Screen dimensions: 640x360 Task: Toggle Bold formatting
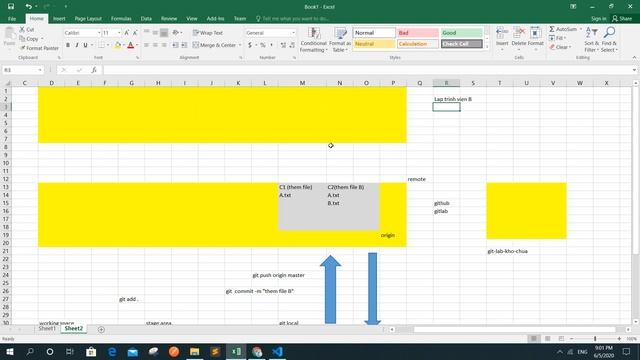point(68,45)
